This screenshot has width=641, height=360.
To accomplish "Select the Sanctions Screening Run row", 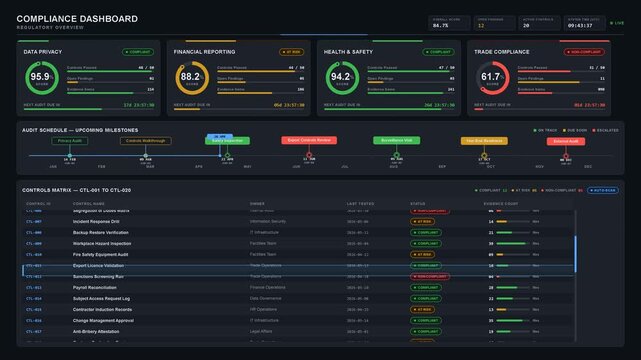I will pyautogui.click(x=298, y=277).
